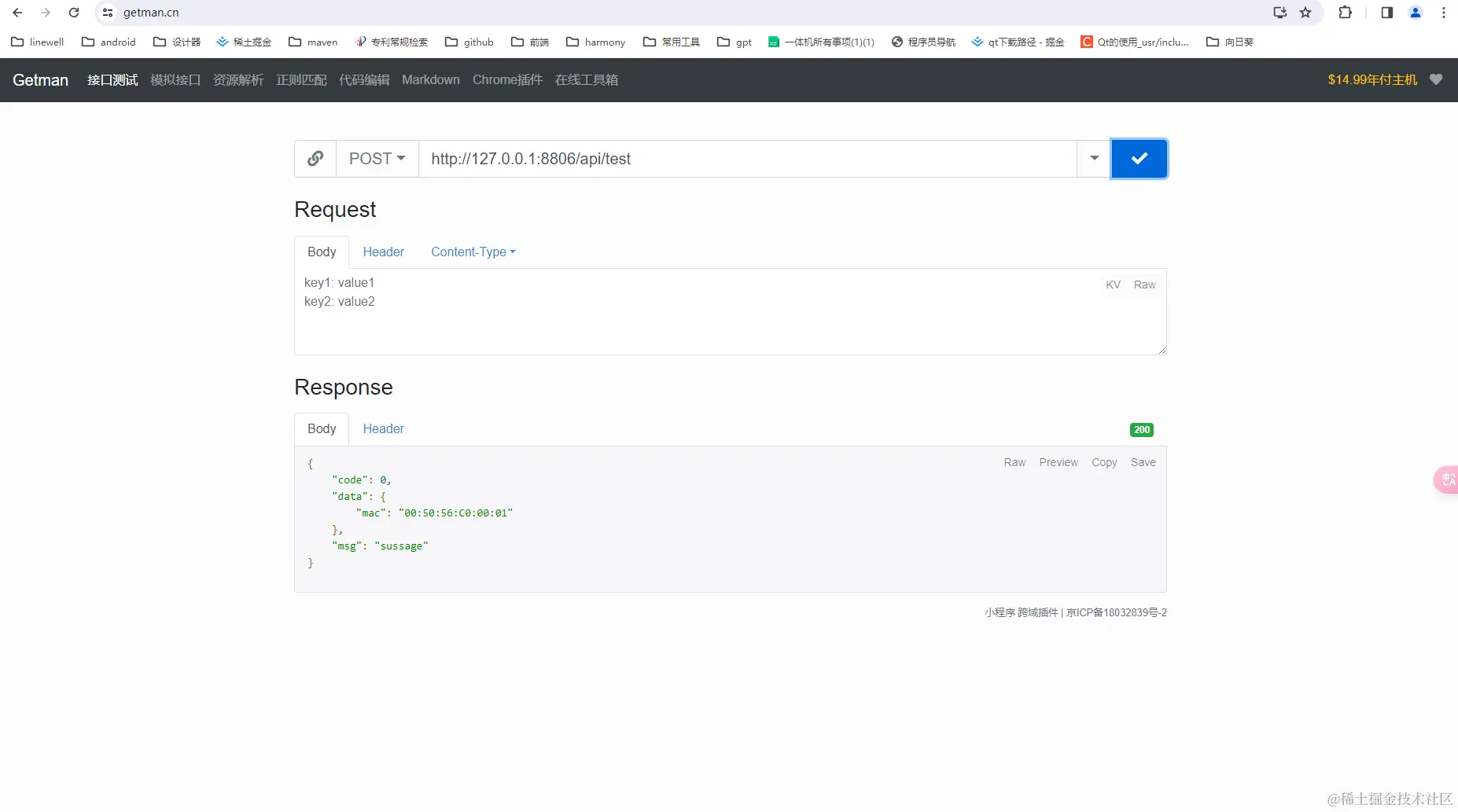The width and height of the screenshot is (1458, 812).
Task: Open 代码编辑 nav item
Action: click(x=364, y=80)
